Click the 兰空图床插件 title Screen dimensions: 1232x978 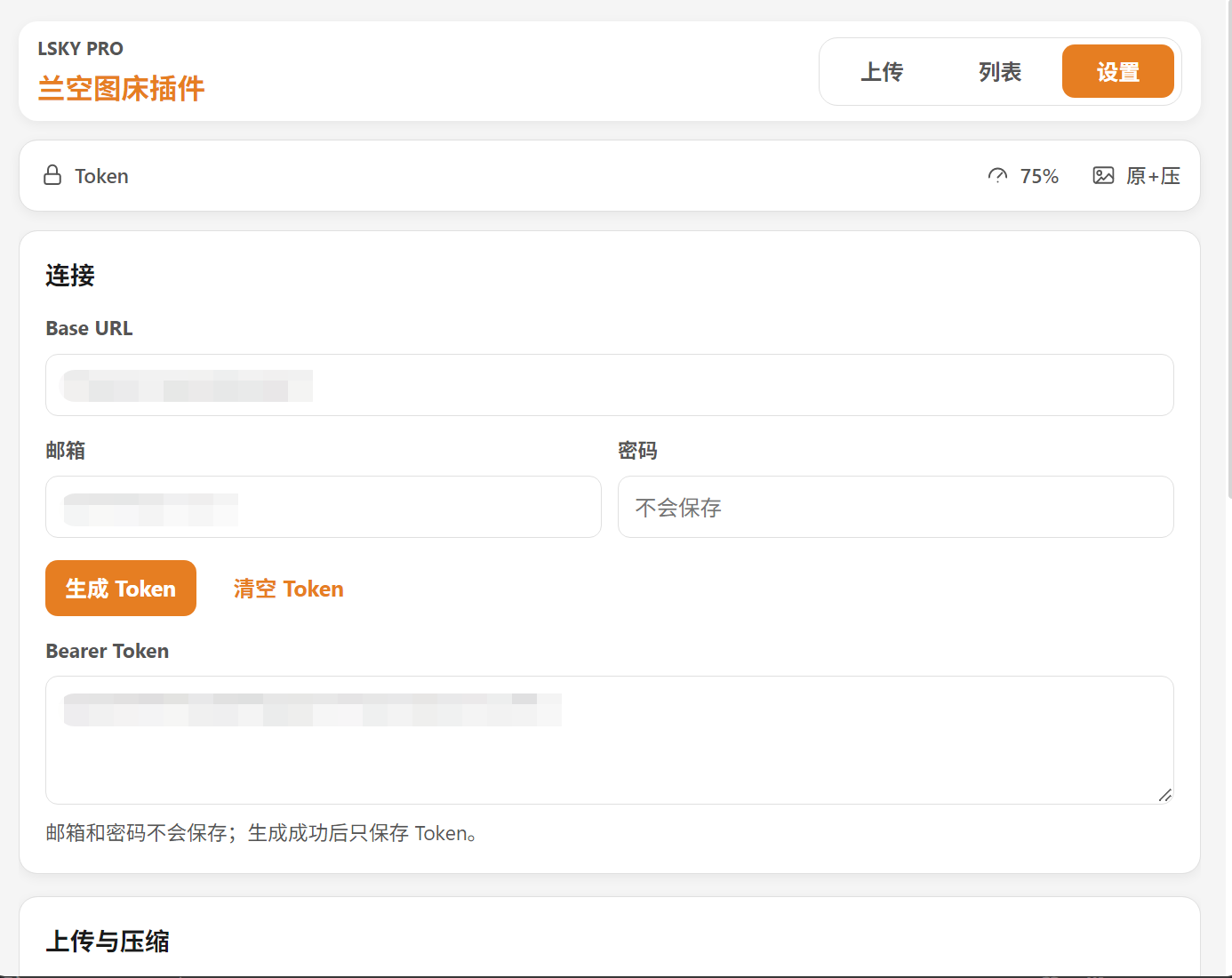121,88
